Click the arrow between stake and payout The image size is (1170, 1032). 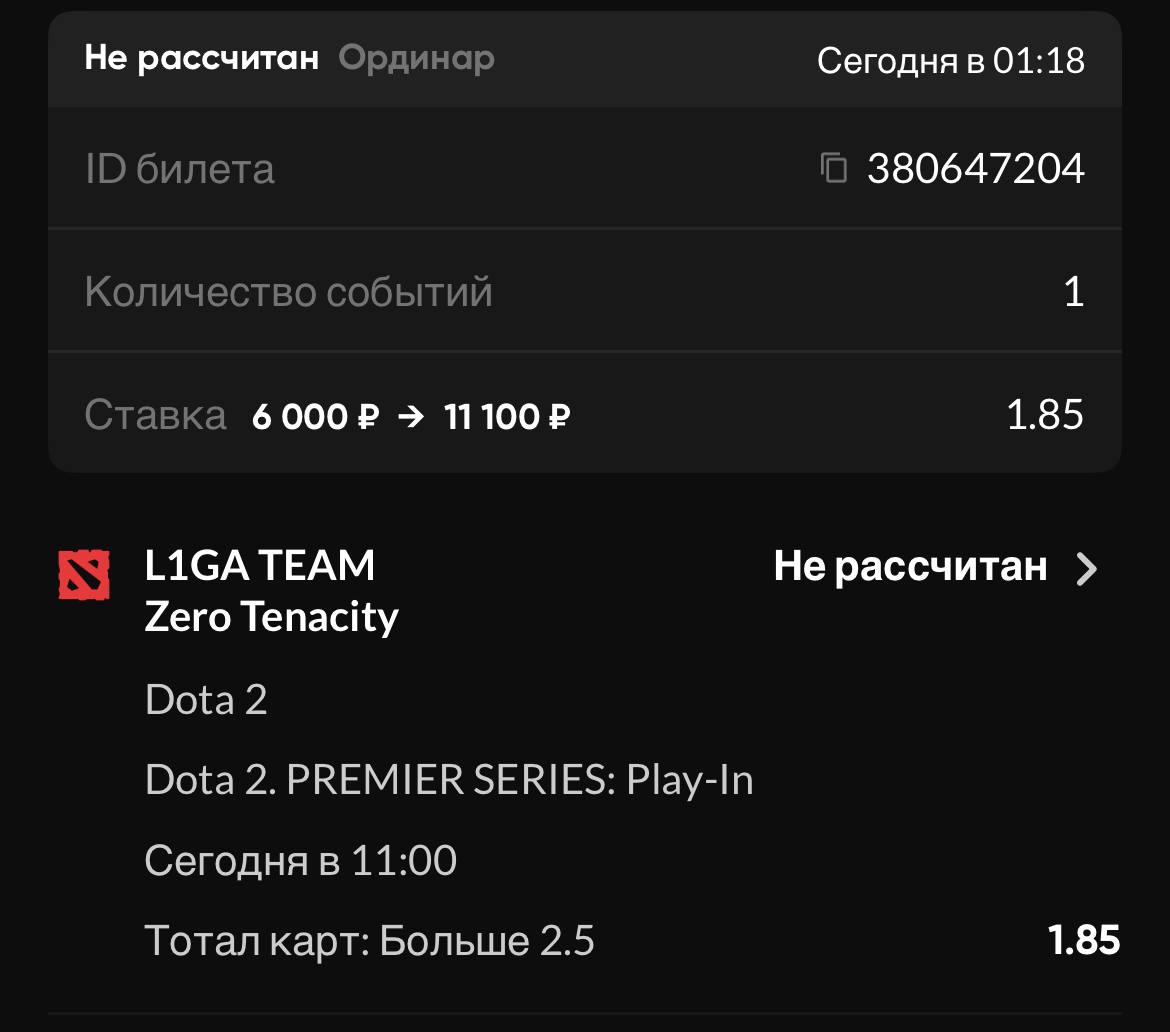pos(411,416)
